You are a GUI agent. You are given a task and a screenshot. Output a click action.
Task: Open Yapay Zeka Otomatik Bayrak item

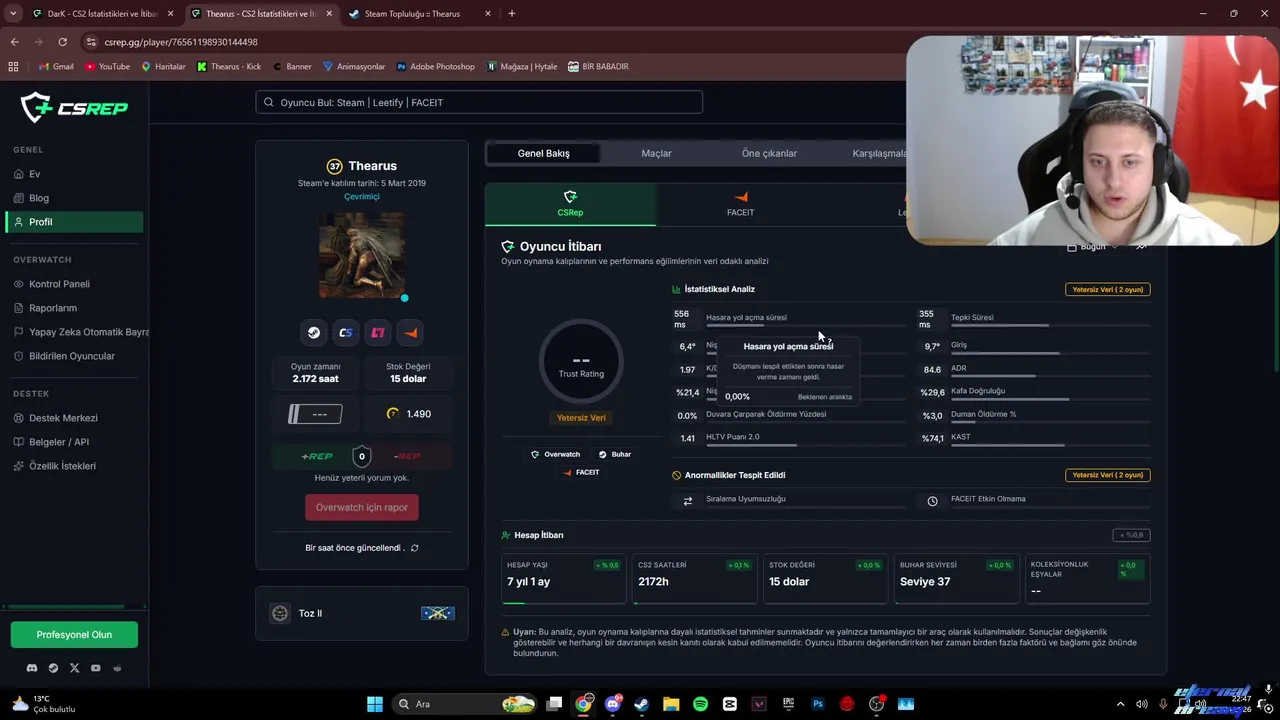tap(80, 332)
